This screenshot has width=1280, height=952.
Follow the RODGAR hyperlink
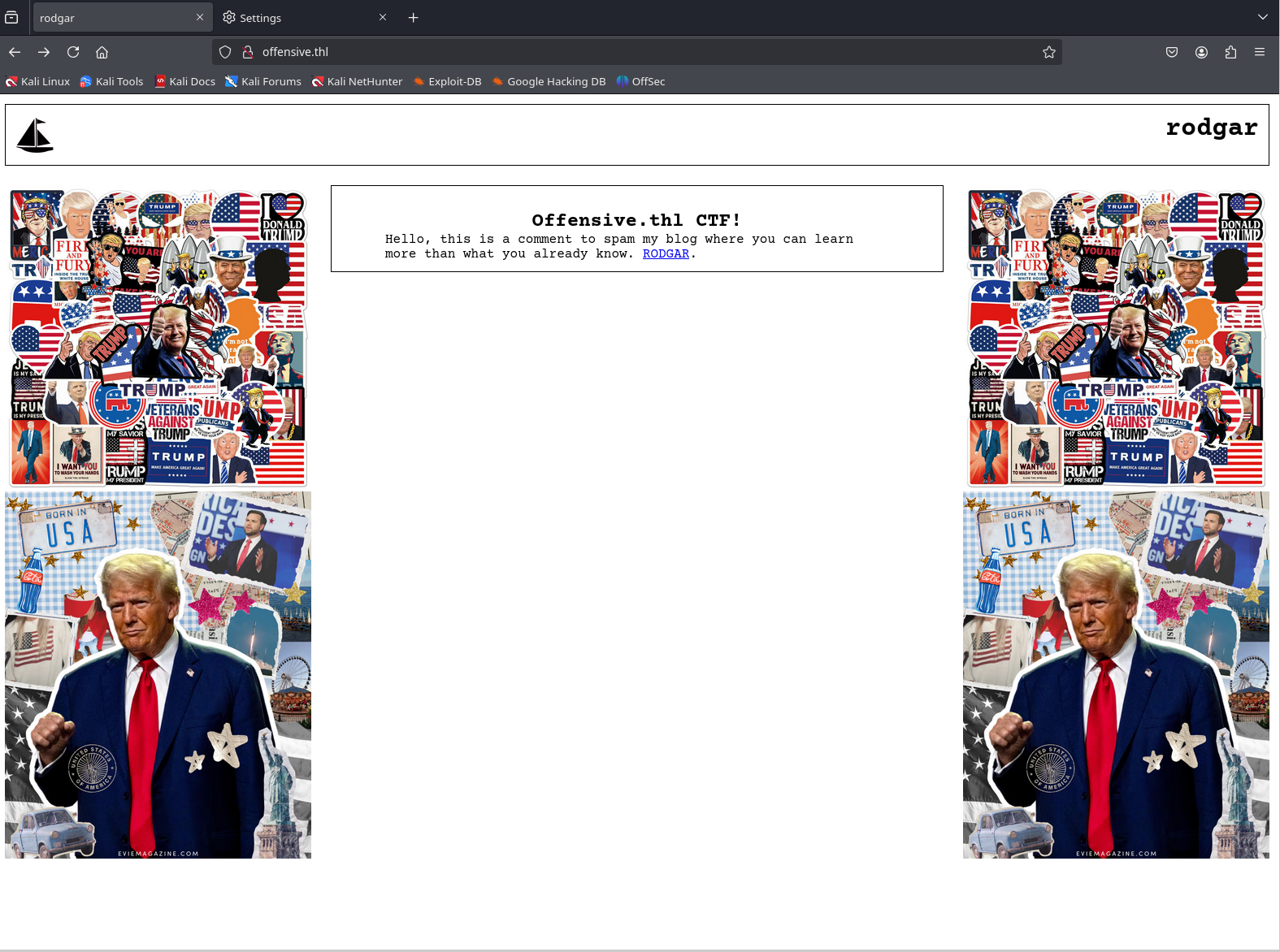666,253
